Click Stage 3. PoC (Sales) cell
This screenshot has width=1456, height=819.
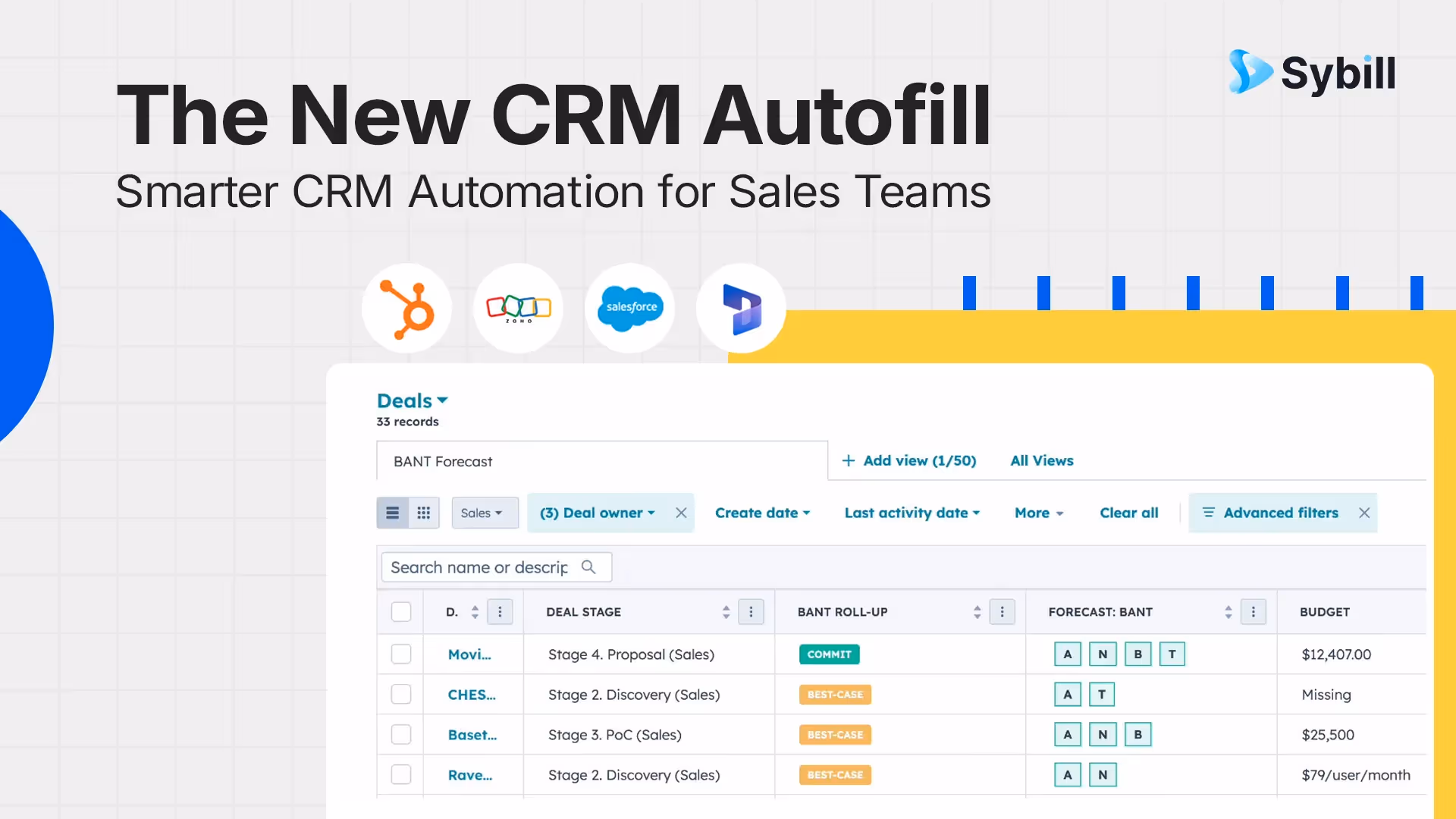click(614, 735)
